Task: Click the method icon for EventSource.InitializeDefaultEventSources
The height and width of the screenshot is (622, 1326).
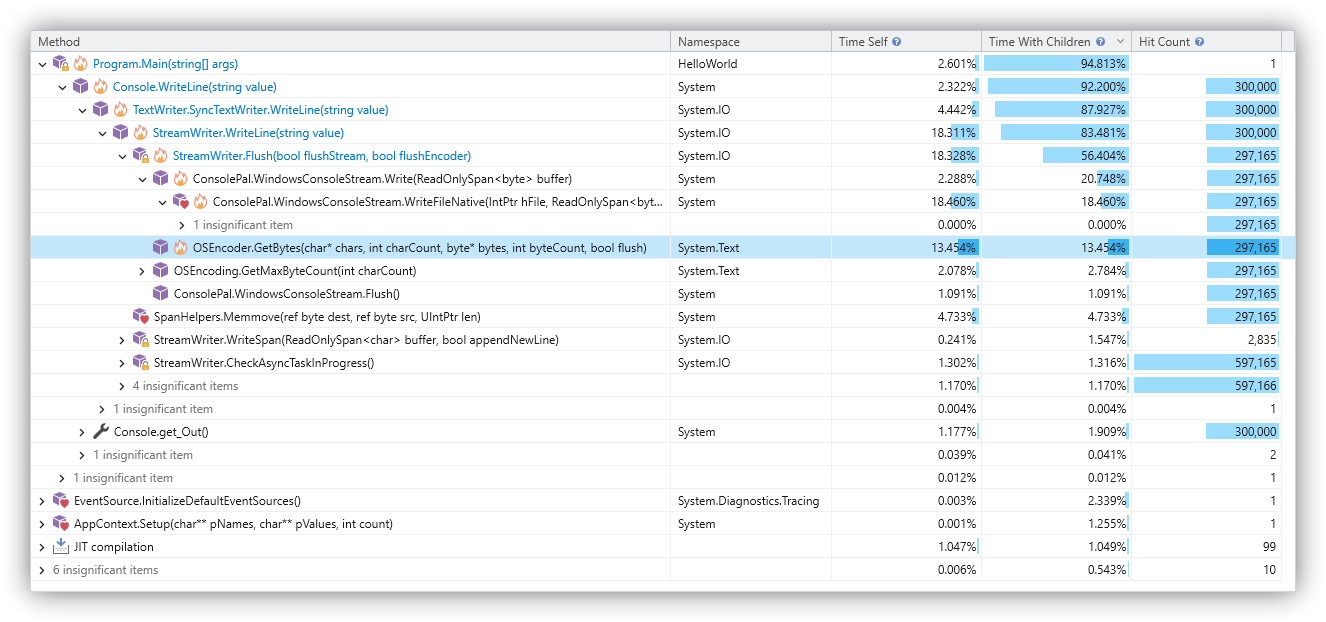Action: click(60, 501)
